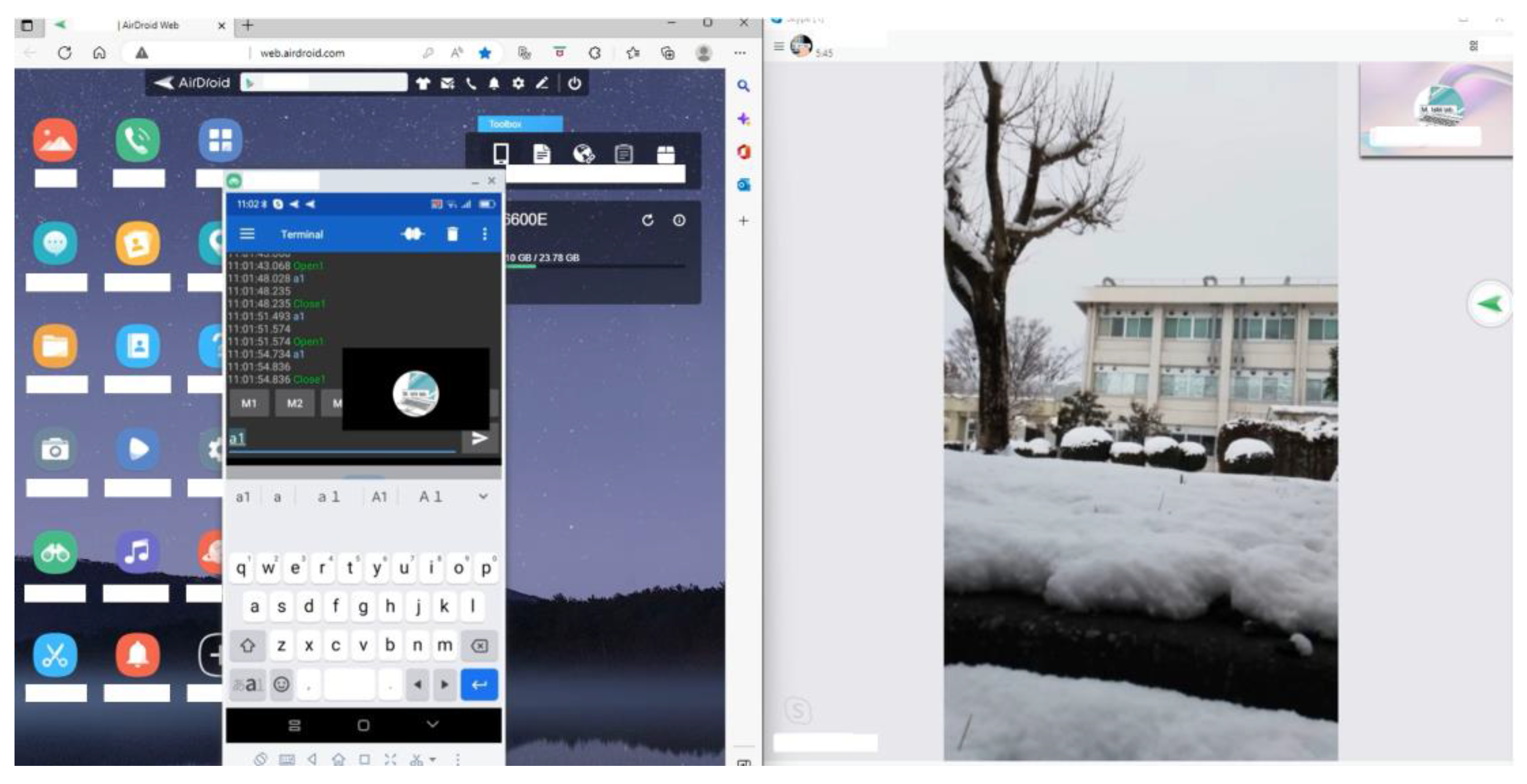
Task: Open the Camera app icon
Action: point(55,450)
